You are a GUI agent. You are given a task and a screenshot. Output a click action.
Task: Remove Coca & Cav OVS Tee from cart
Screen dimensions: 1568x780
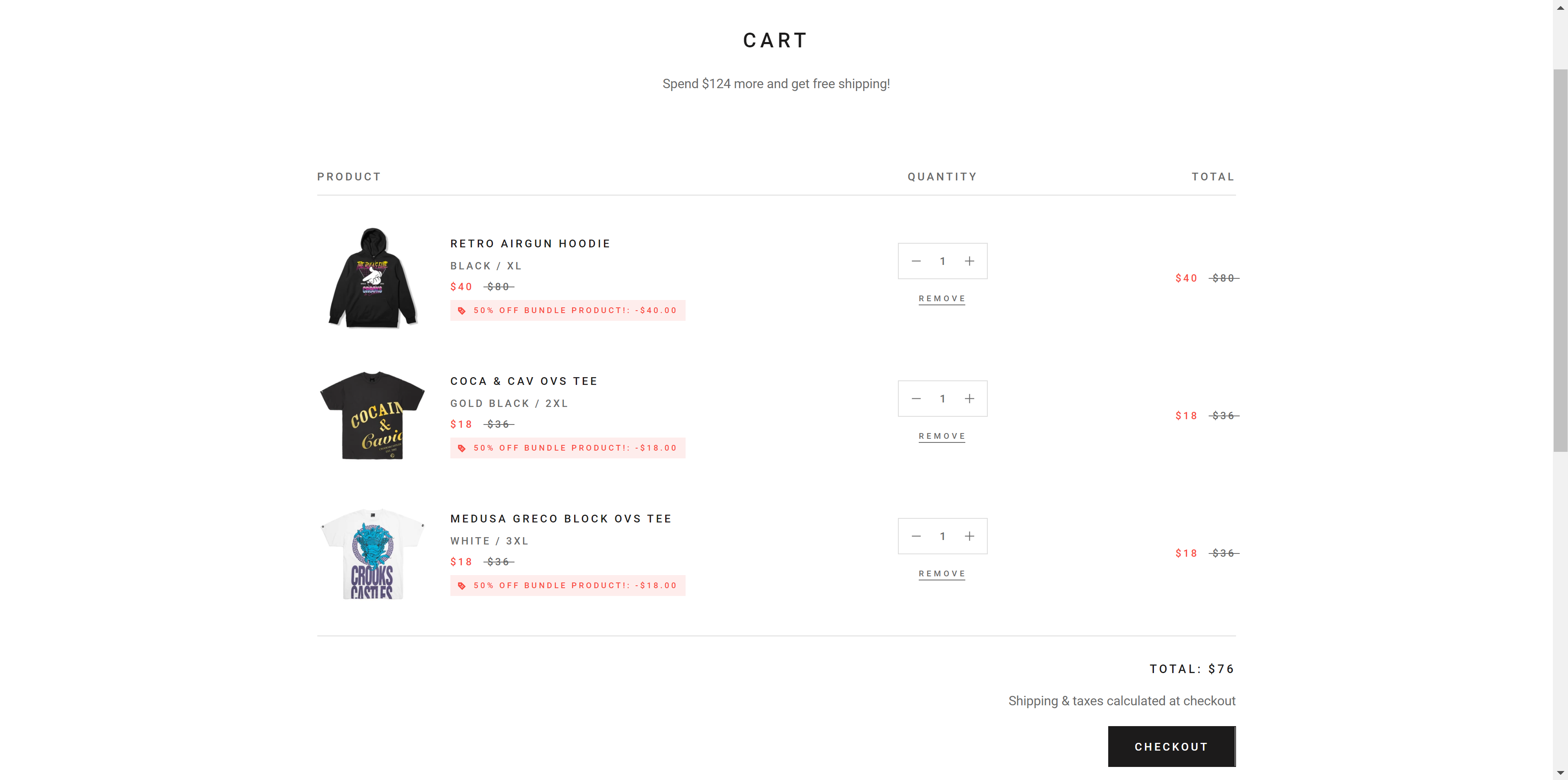(942, 436)
